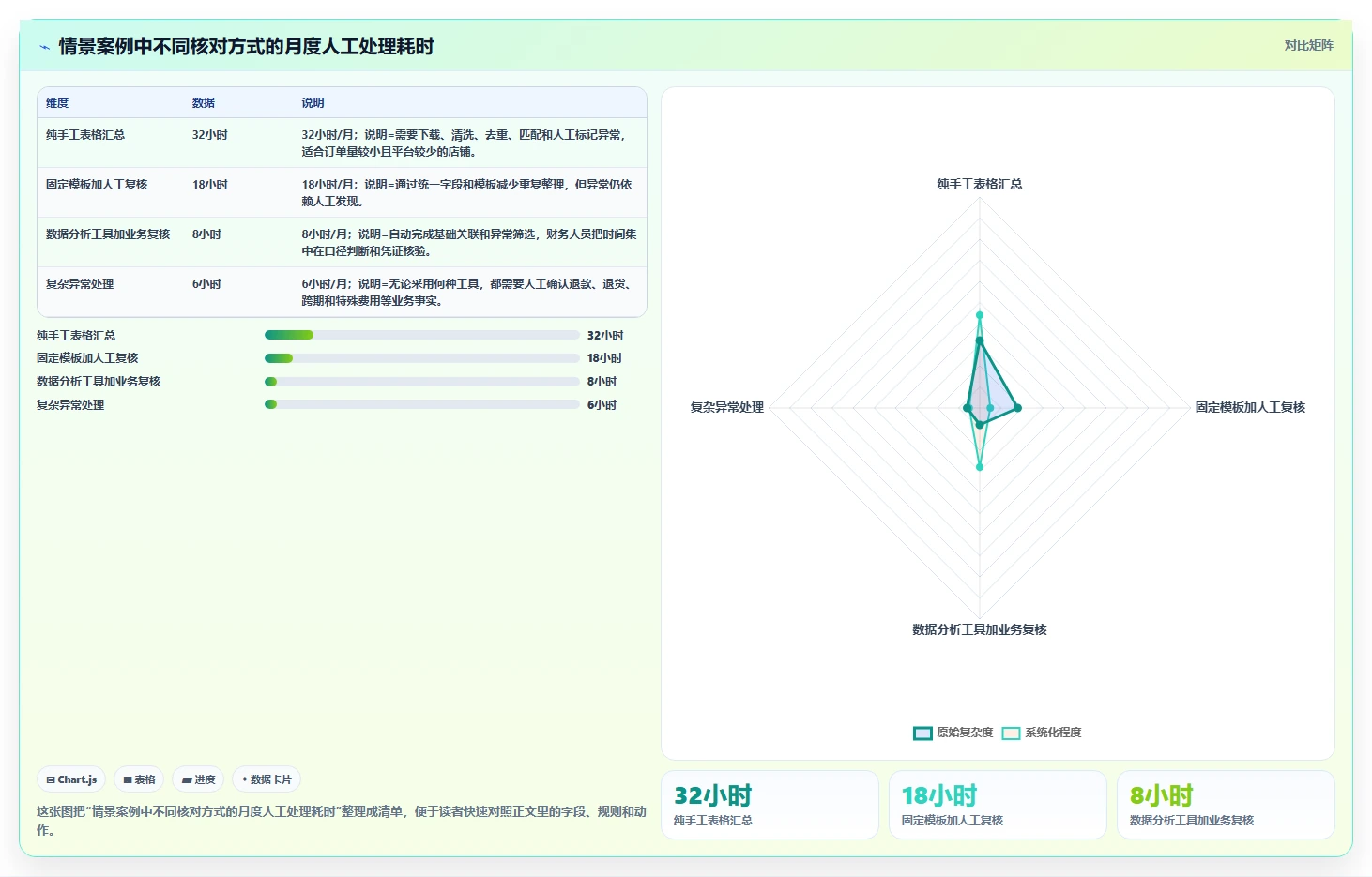
Task: Click bottom radar data point of 系统化程度
Action: click(980, 466)
